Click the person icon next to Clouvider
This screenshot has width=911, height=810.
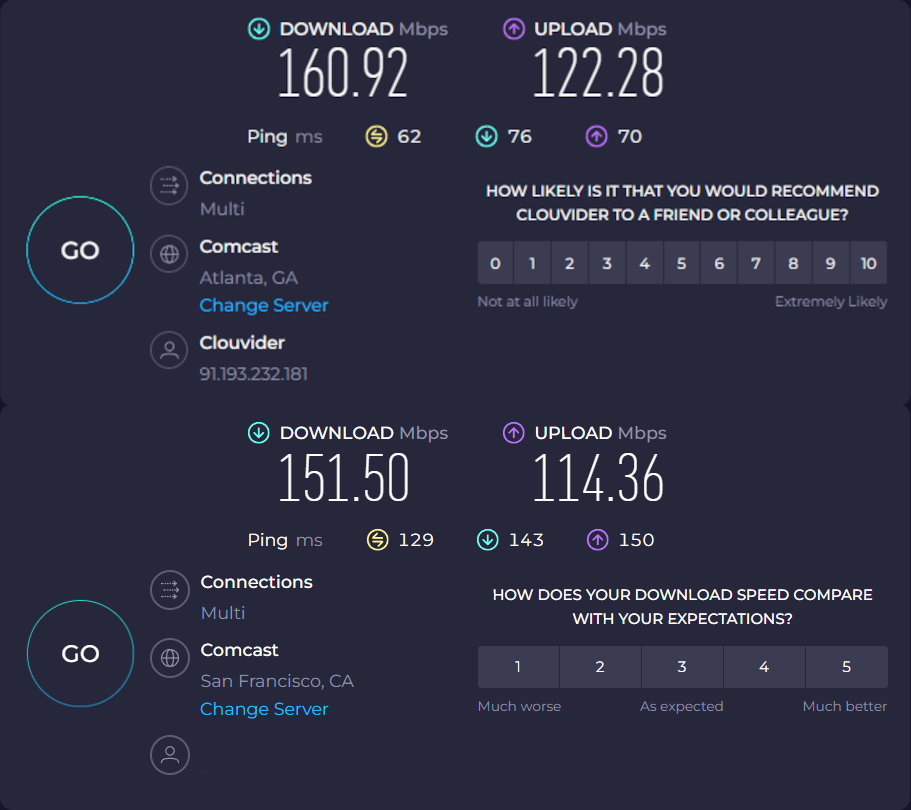point(168,350)
